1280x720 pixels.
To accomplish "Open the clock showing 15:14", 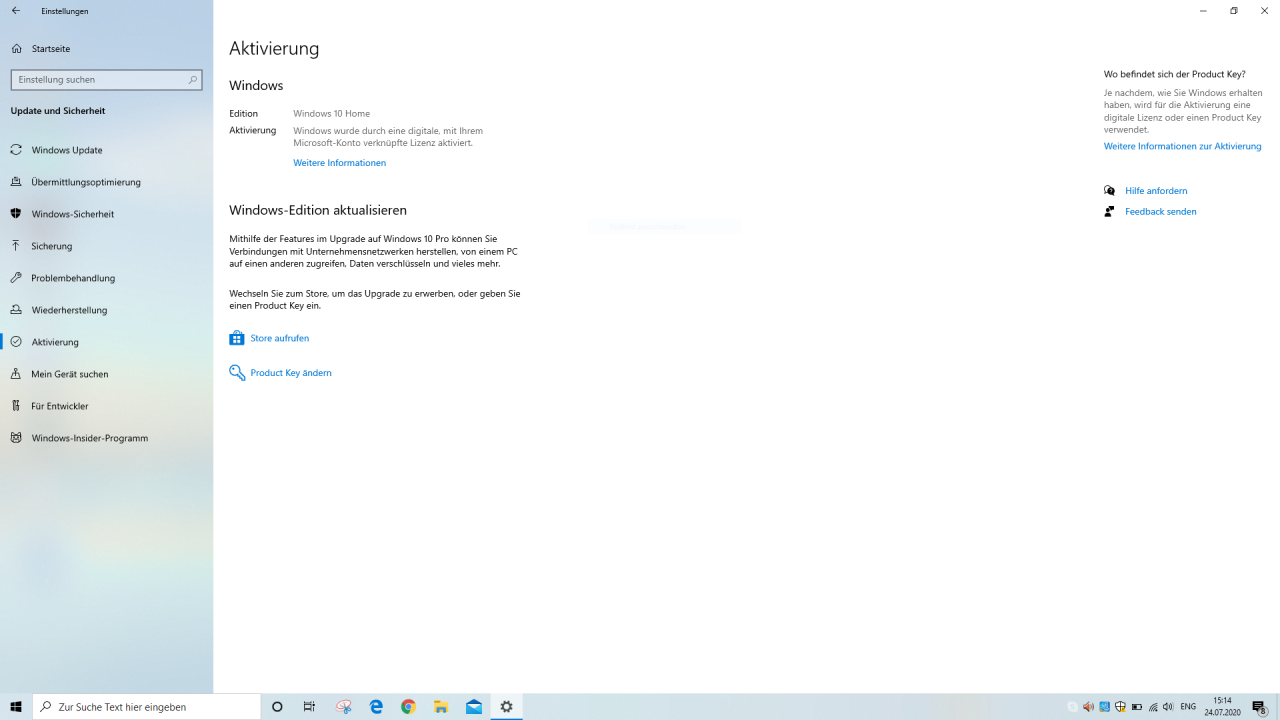I will [1222, 707].
